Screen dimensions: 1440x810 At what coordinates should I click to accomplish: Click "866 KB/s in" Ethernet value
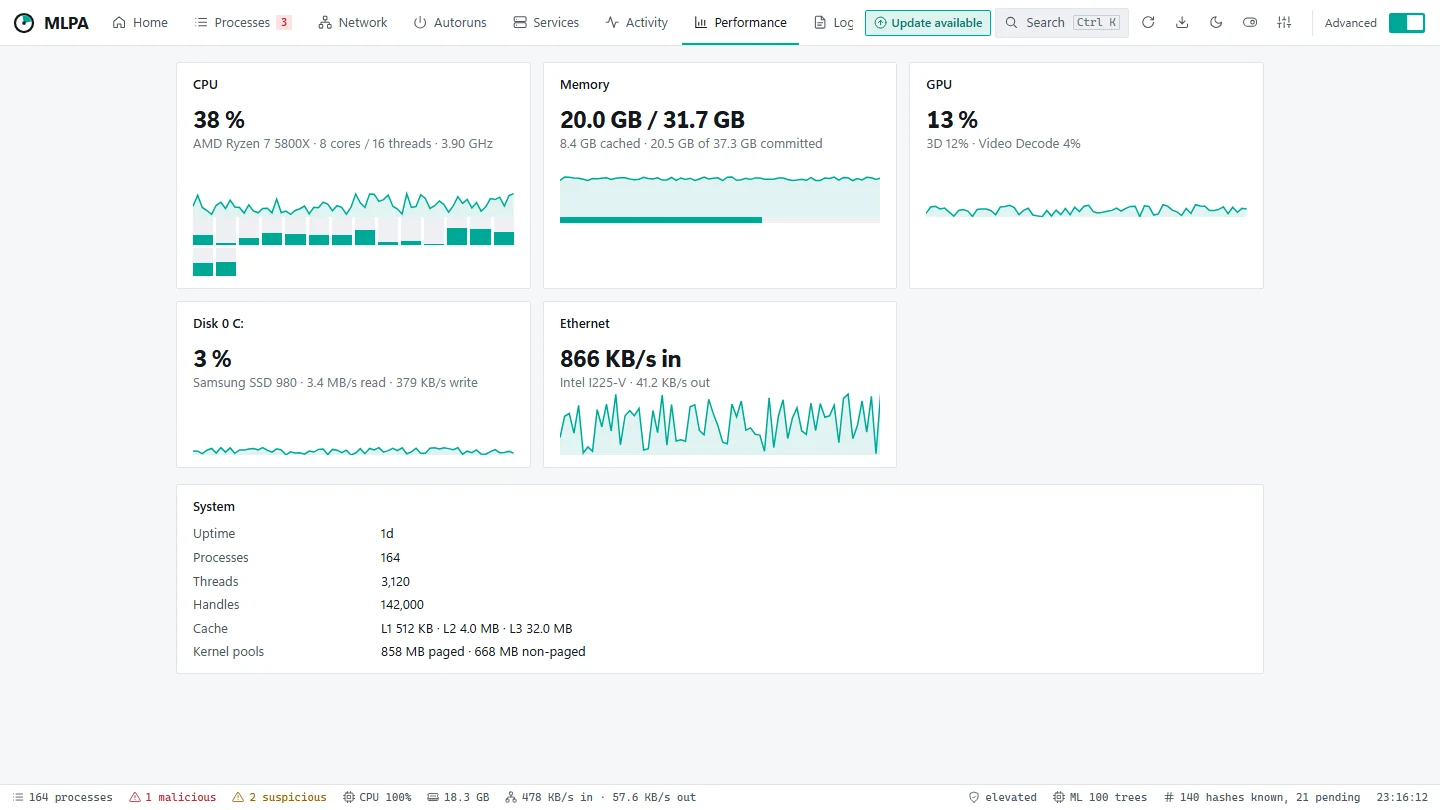621,359
